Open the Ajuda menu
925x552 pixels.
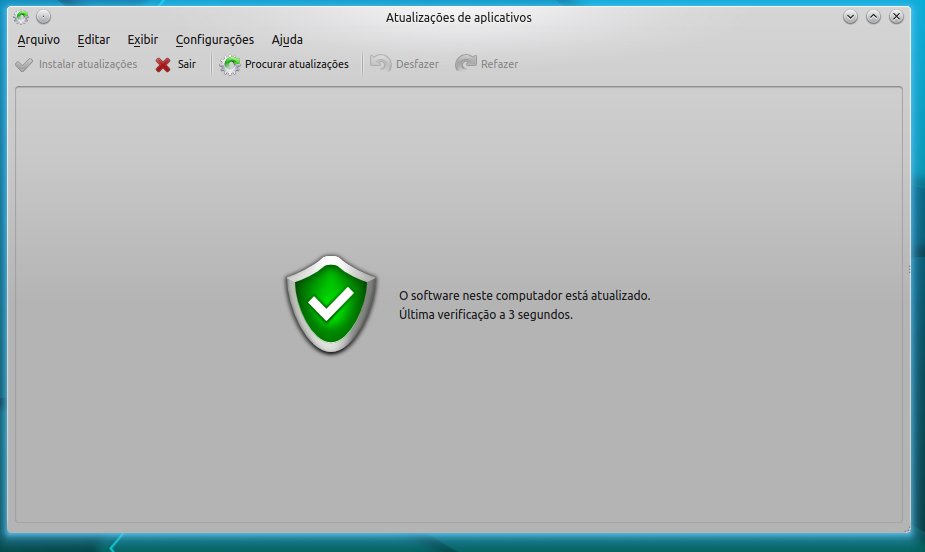(287, 40)
